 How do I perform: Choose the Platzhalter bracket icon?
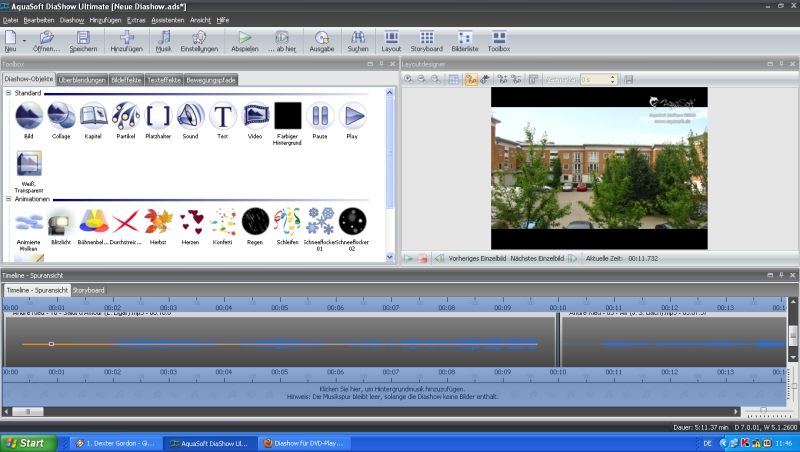158,115
